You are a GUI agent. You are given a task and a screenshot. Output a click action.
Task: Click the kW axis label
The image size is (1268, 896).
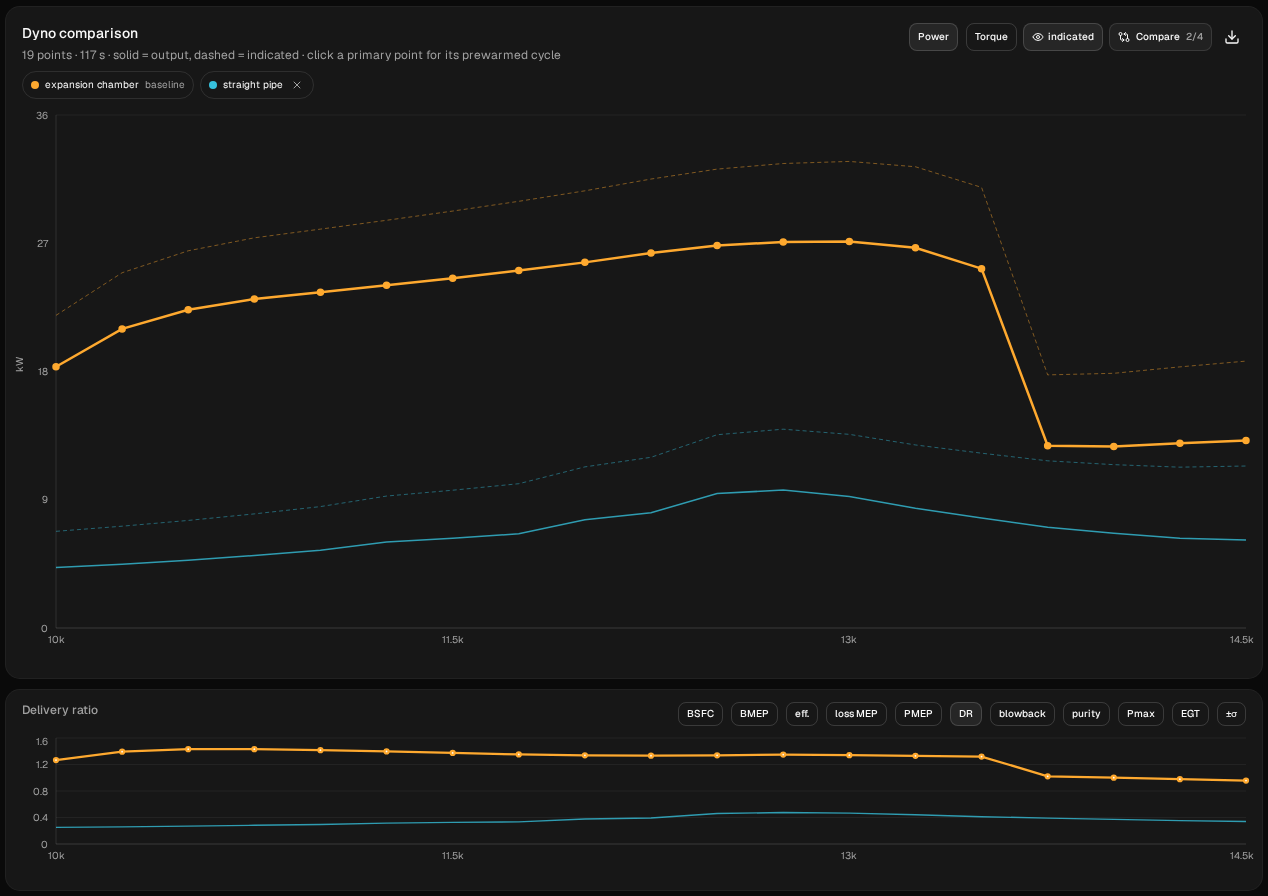[20, 366]
